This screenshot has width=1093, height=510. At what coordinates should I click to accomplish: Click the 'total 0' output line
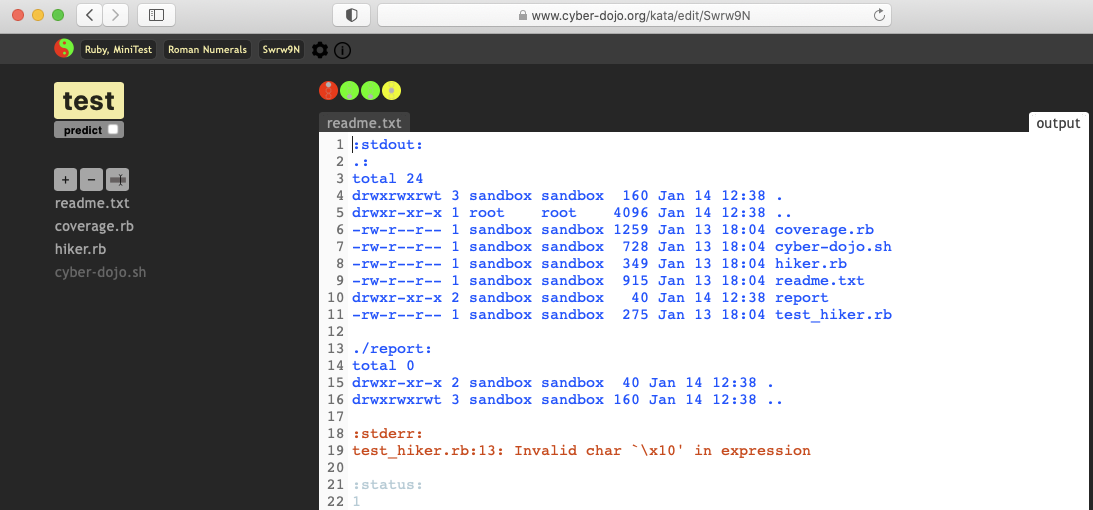coord(383,365)
